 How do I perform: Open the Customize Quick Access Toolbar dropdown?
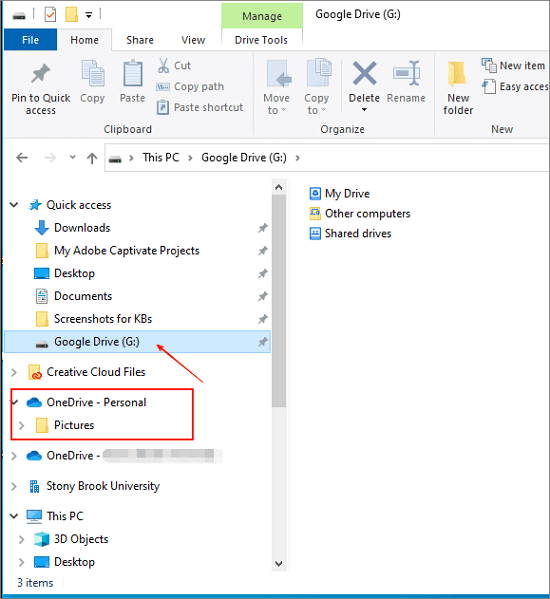(89, 15)
